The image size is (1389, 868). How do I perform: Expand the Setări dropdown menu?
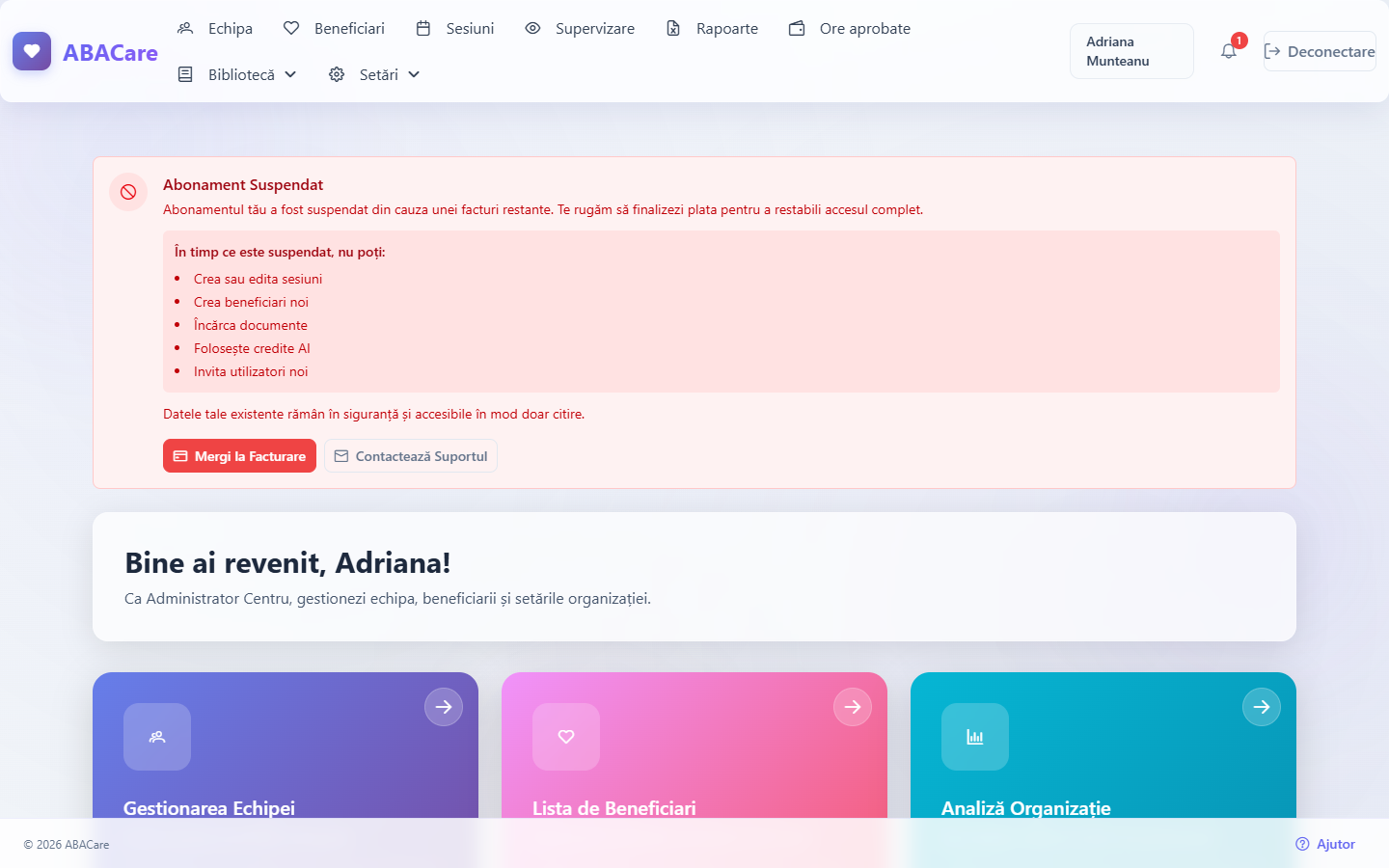click(x=374, y=74)
